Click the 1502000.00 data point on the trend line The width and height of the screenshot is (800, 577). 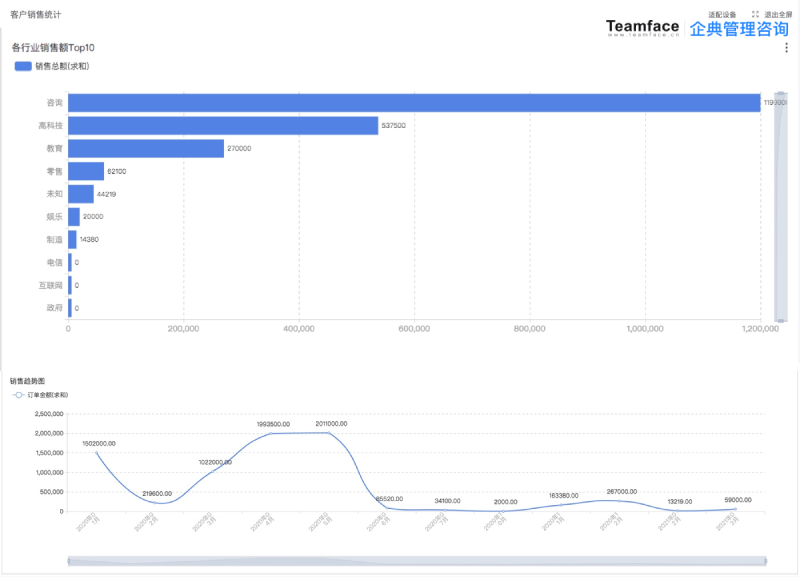click(x=96, y=453)
